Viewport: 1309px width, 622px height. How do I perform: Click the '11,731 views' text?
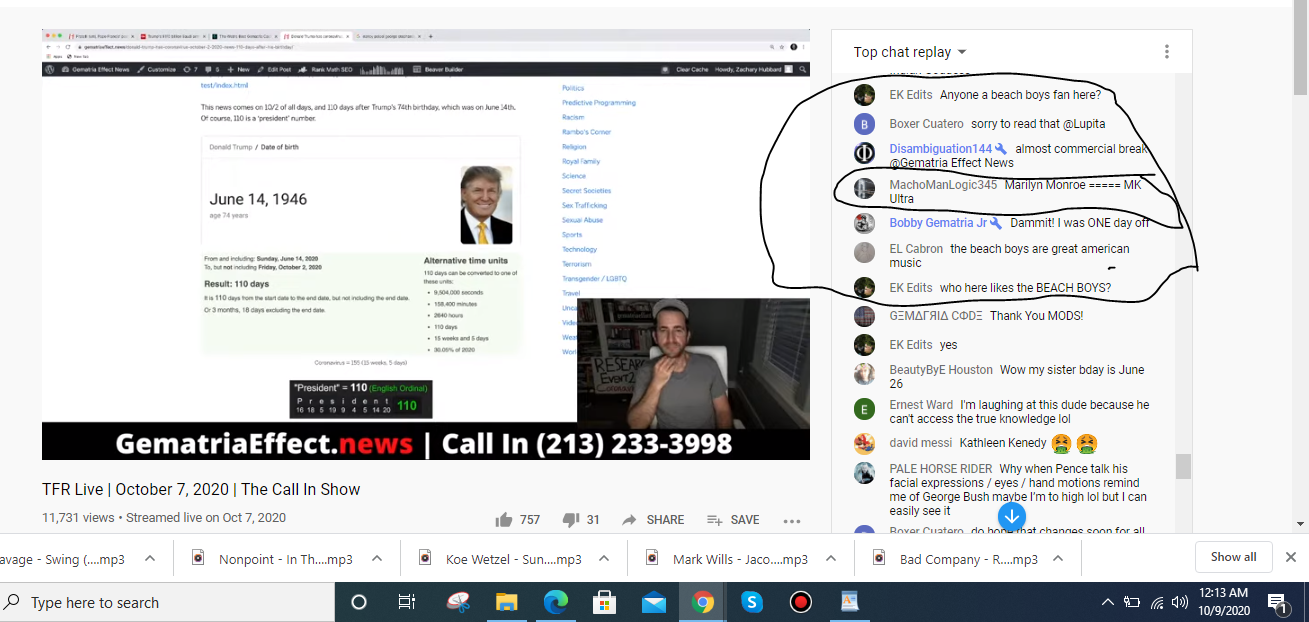80,518
